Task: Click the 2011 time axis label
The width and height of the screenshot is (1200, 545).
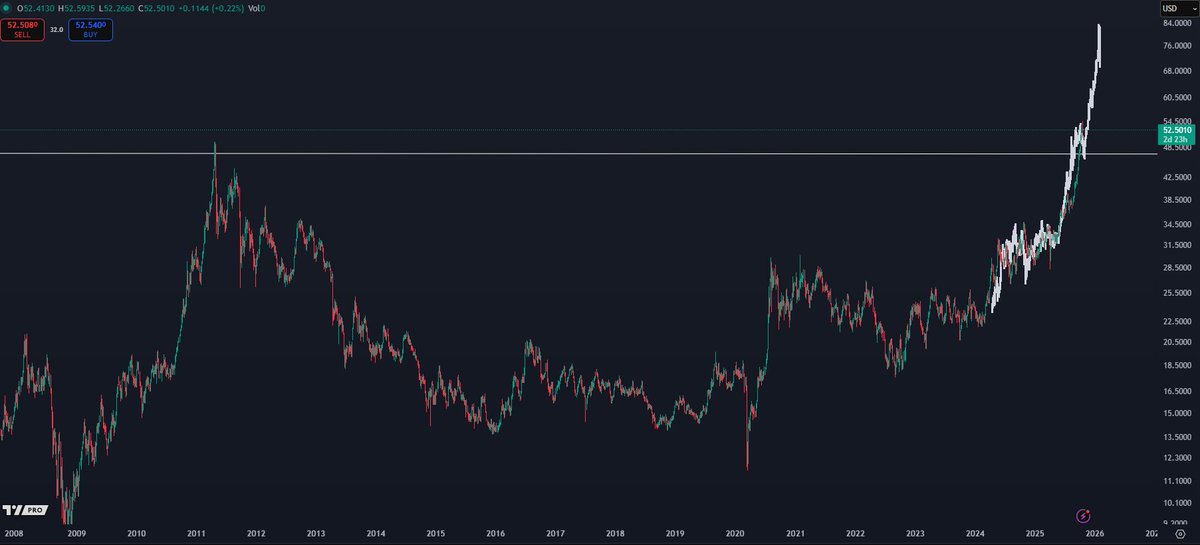Action: [x=196, y=535]
